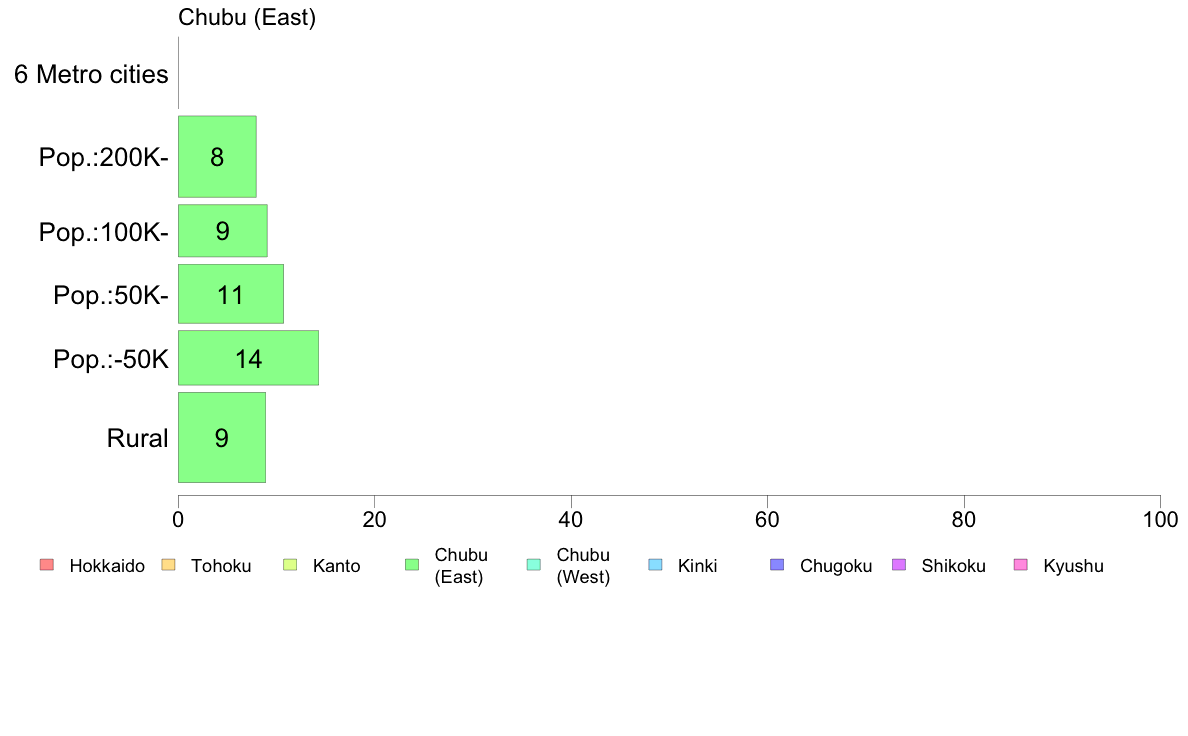Select the Rural bar showing 9

point(222,437)
